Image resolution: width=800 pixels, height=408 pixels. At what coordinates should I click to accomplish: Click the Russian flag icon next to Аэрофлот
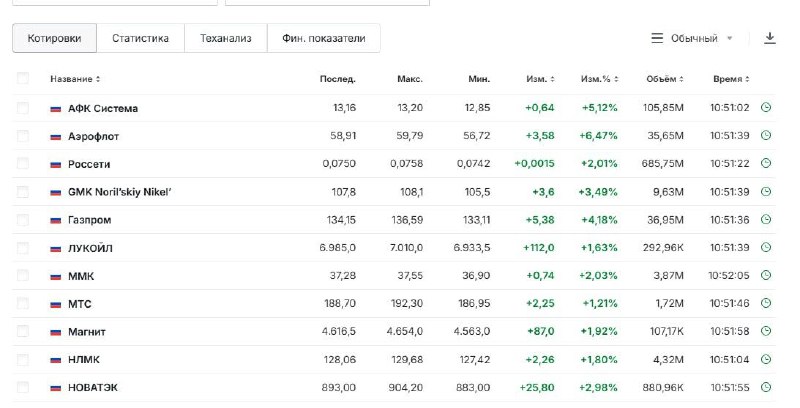(x=56, y=137)
